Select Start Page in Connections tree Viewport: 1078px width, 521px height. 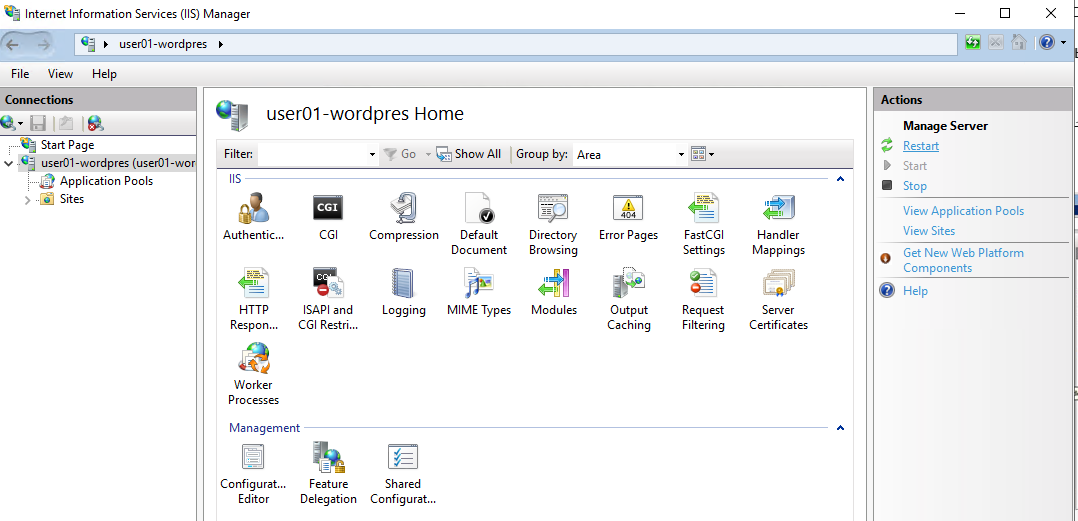pyautogui.click(x=67, y=145)
